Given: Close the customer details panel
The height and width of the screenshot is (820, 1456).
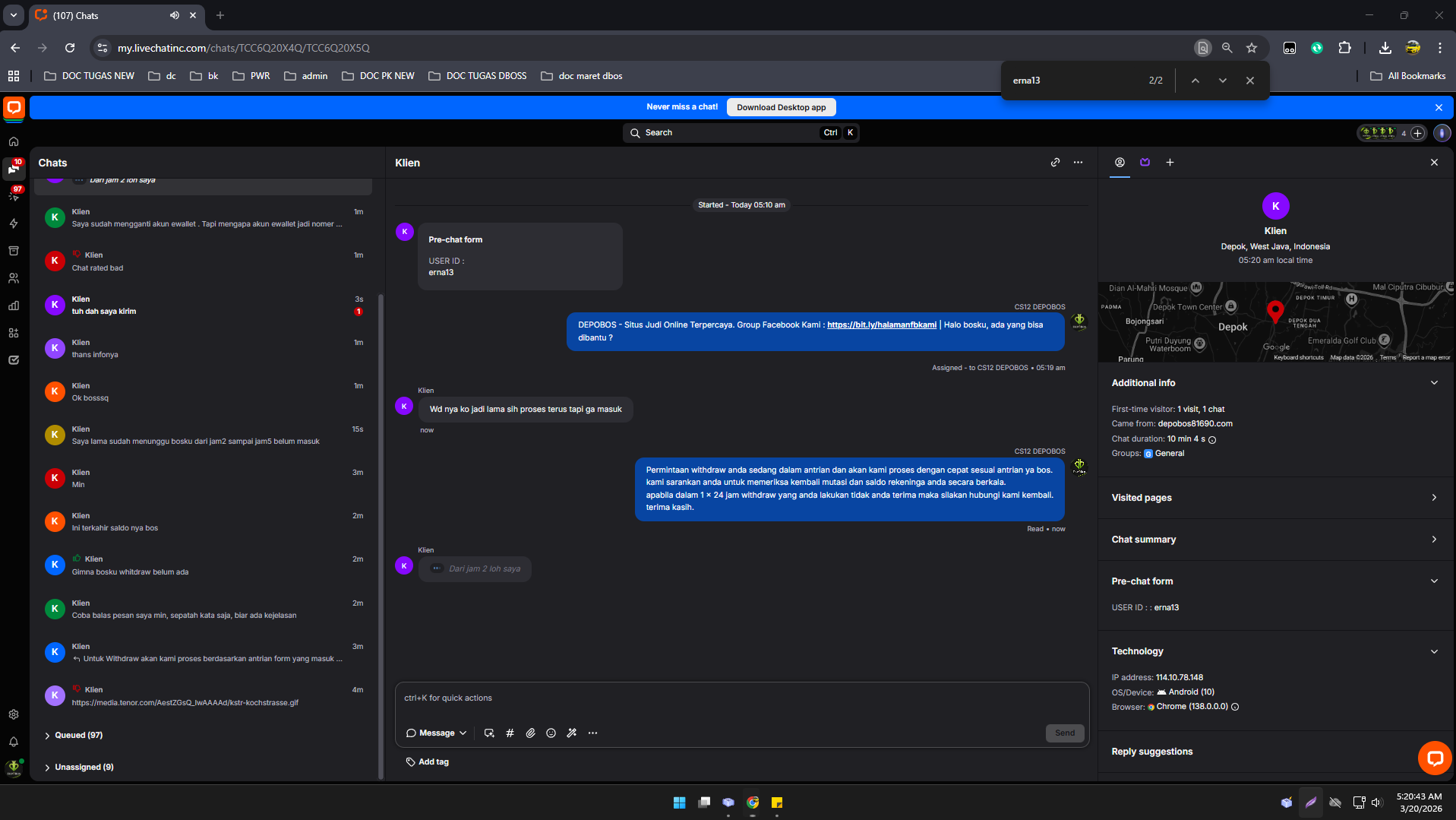Looking at the screenshot, I should [x=1434, y=163].
